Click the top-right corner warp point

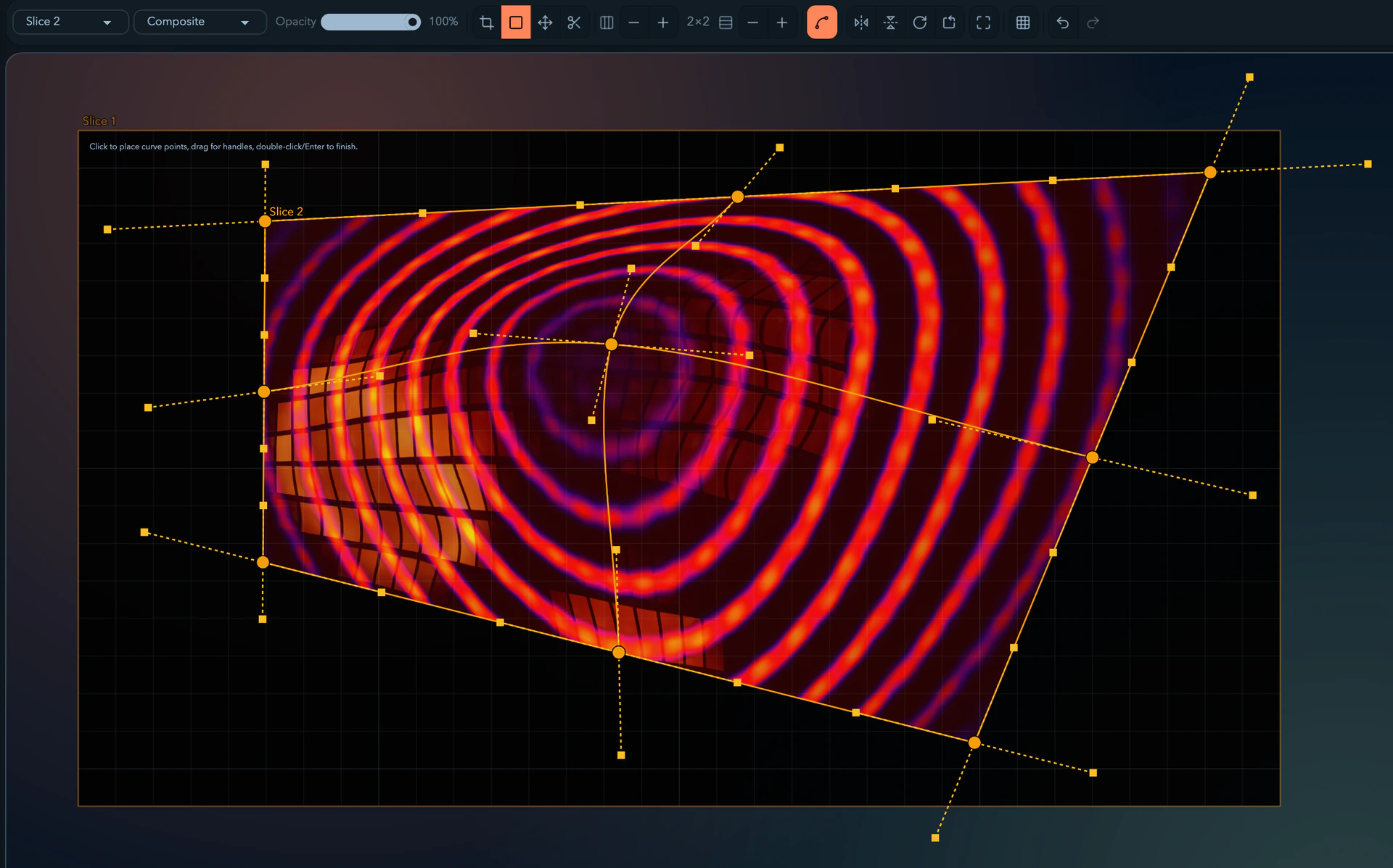[1210, 172]
